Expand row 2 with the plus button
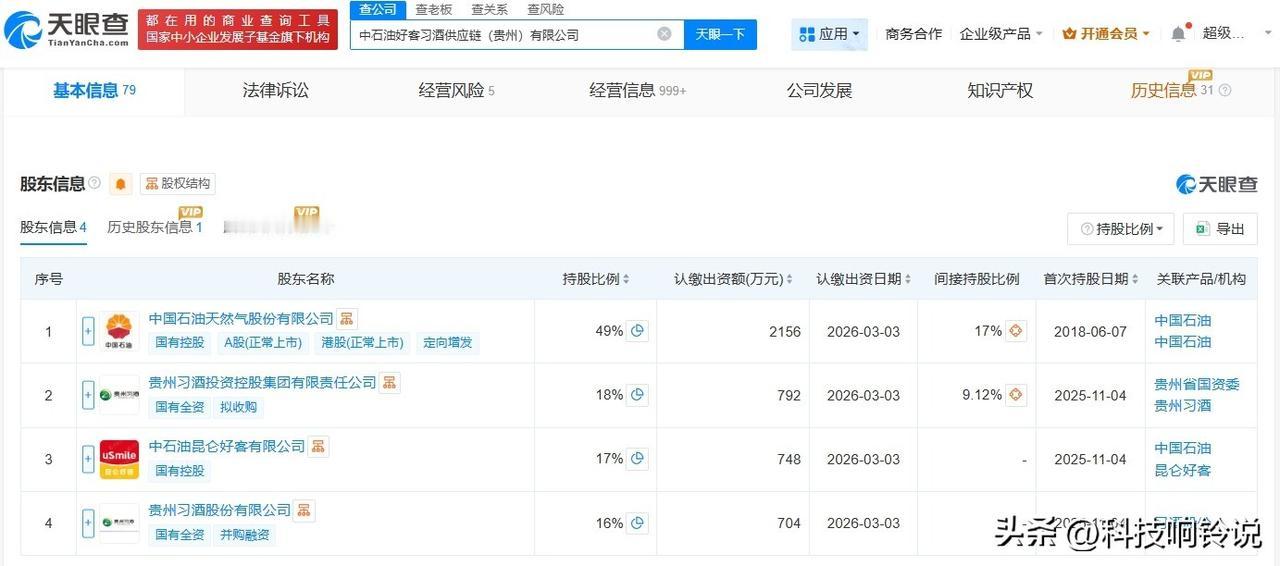The width and height of the screenshot is (1280, 566). tap(88, 395)
